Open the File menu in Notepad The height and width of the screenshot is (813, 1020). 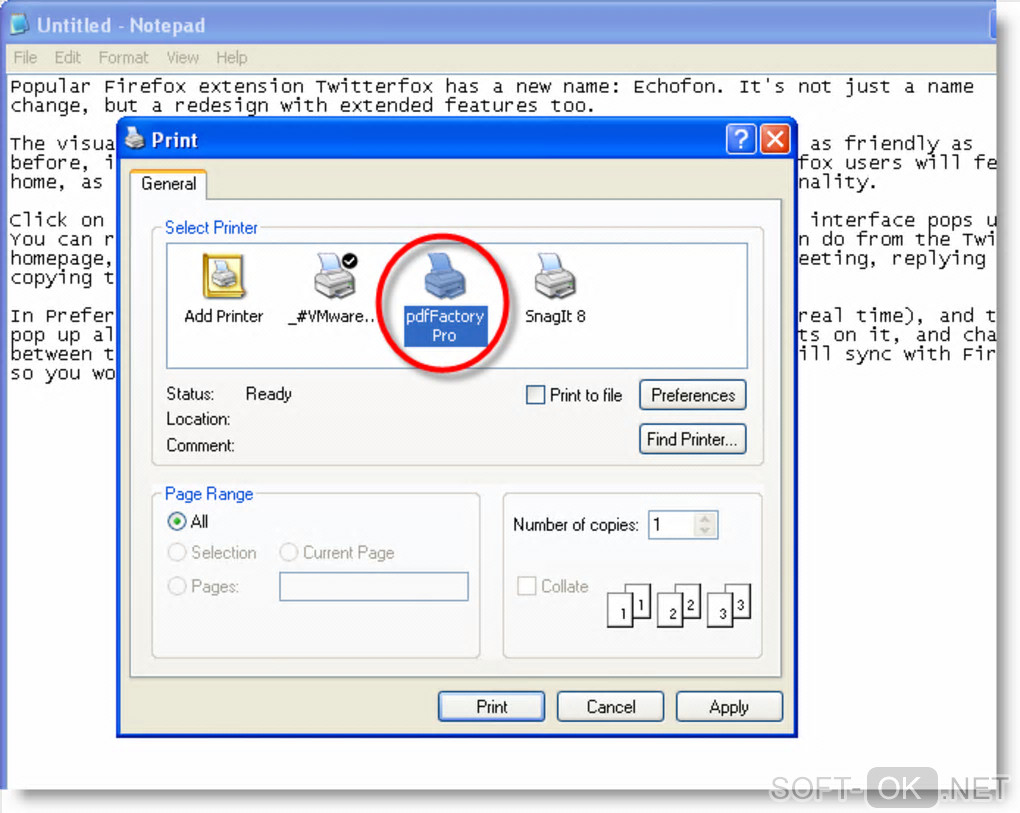(x=25, y=58)
